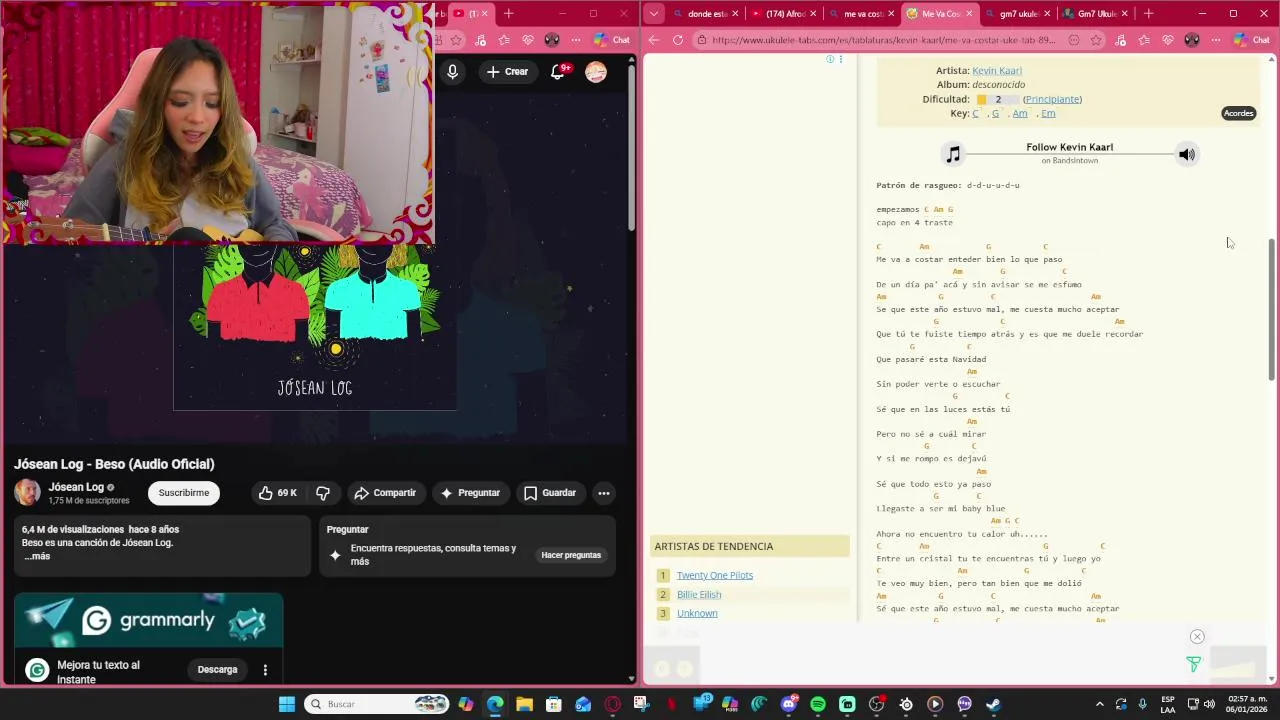Click the Windows taskbar Buscar search box
This screenshot has width=1280, height=720.
tap(376, 704)
